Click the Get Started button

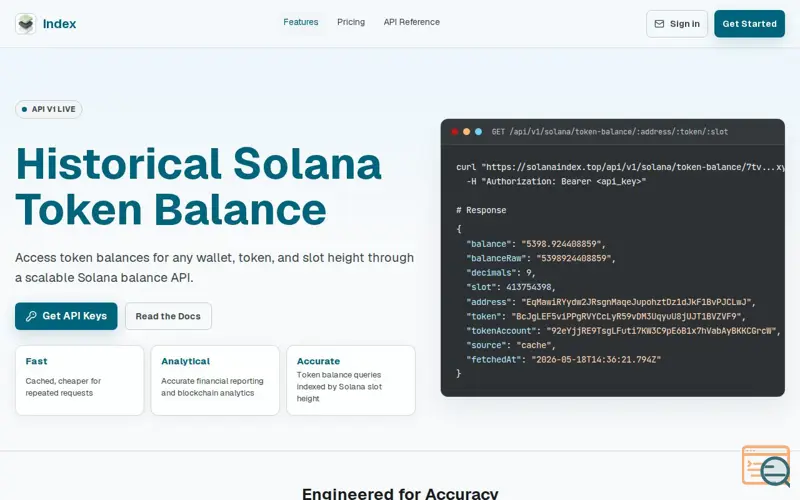click(x=749, y=24)
